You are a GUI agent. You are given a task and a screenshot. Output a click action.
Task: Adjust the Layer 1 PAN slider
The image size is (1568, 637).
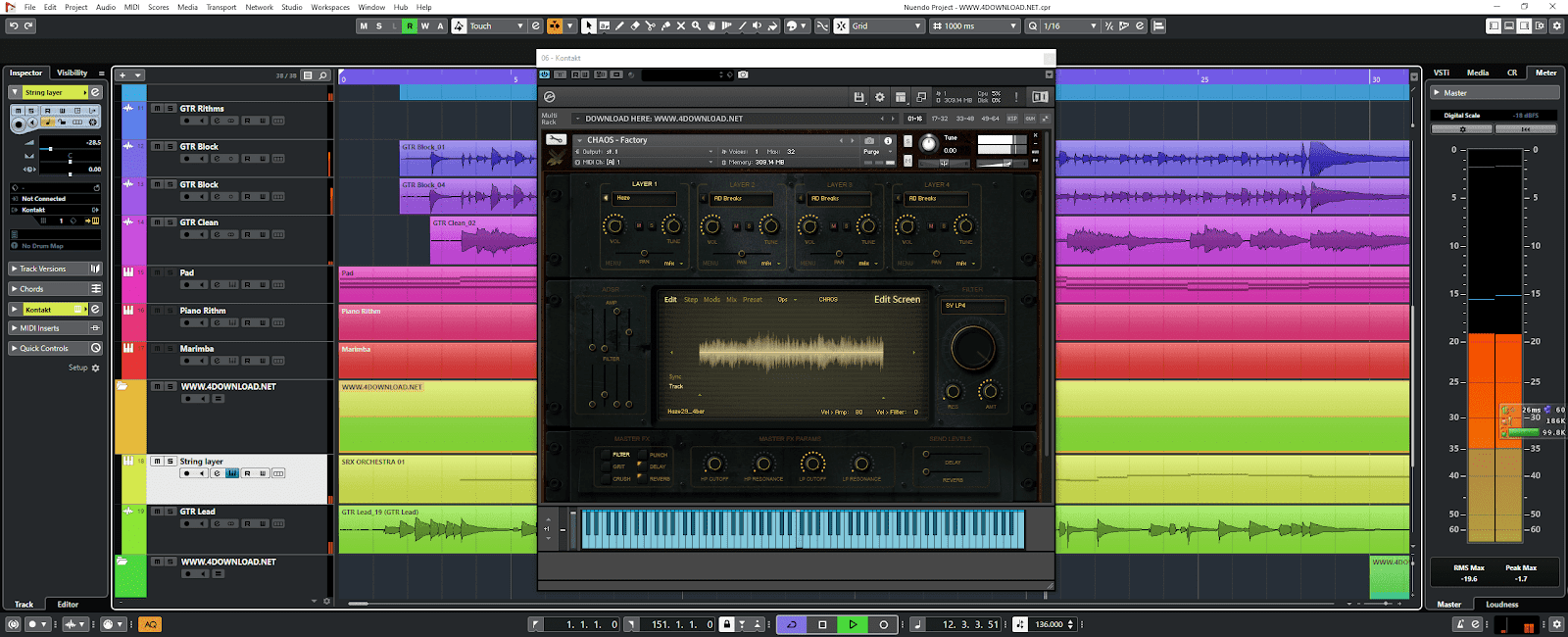coord(644,254)
